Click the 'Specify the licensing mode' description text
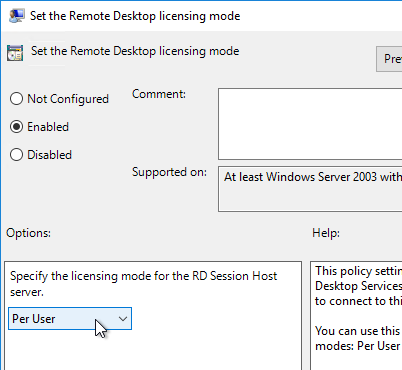This screenshot has height=370, width=402. [143, 284]
